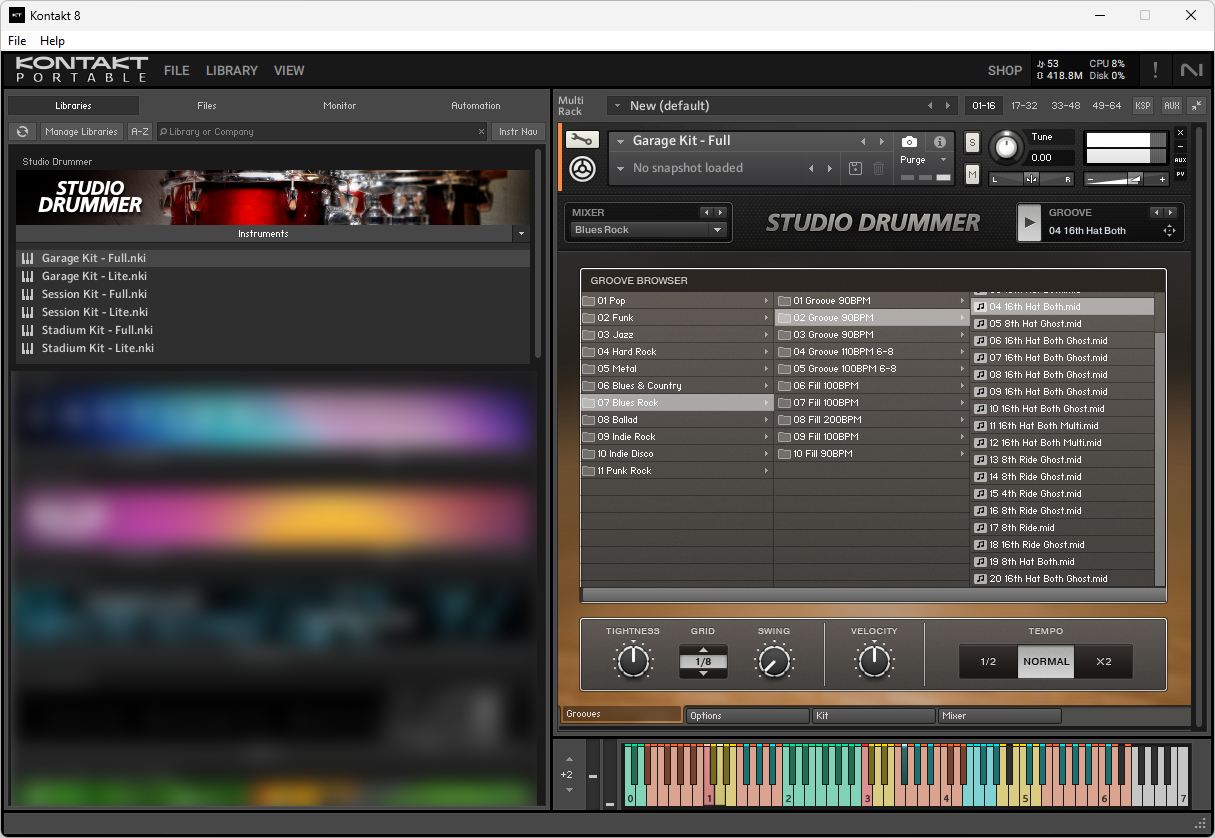
Task: Toggle the PV button
Action: coord(1180,174)
